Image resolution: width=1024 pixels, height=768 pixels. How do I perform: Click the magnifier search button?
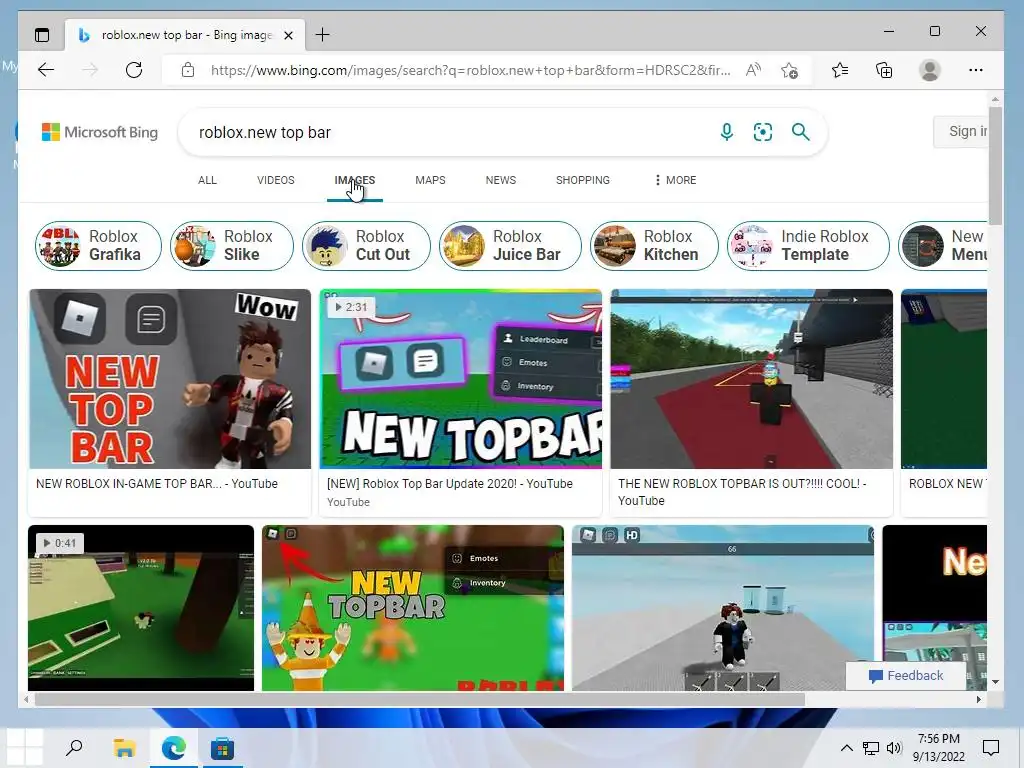pyautogui.click(x=801, y=132)
